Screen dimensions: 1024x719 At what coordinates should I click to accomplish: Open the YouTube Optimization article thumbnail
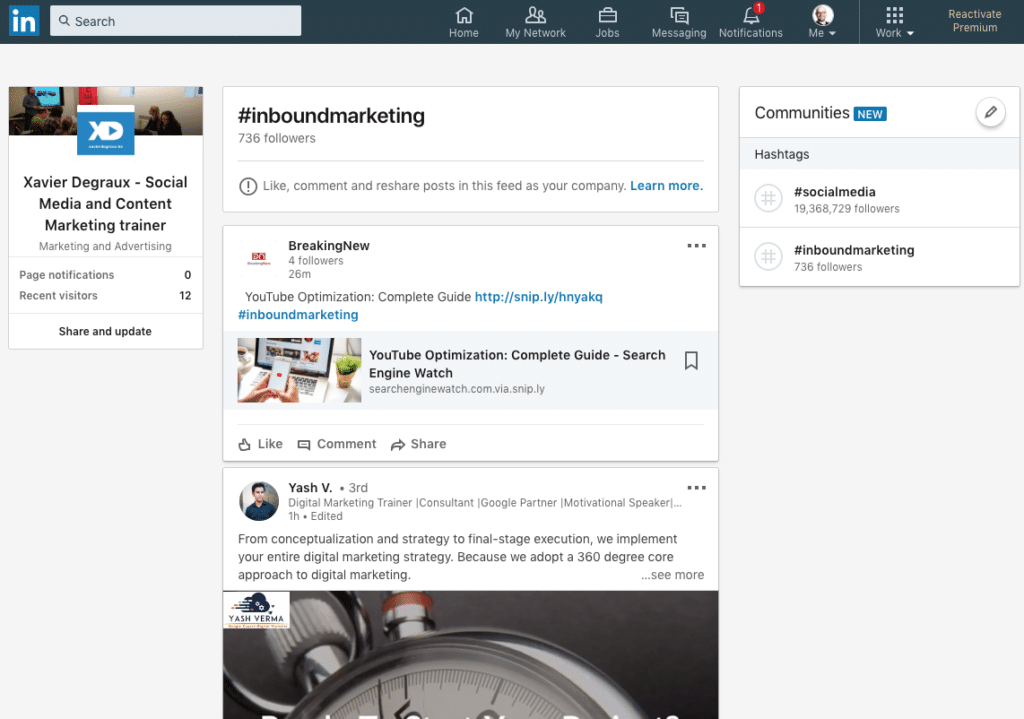(x=299, y=370)
